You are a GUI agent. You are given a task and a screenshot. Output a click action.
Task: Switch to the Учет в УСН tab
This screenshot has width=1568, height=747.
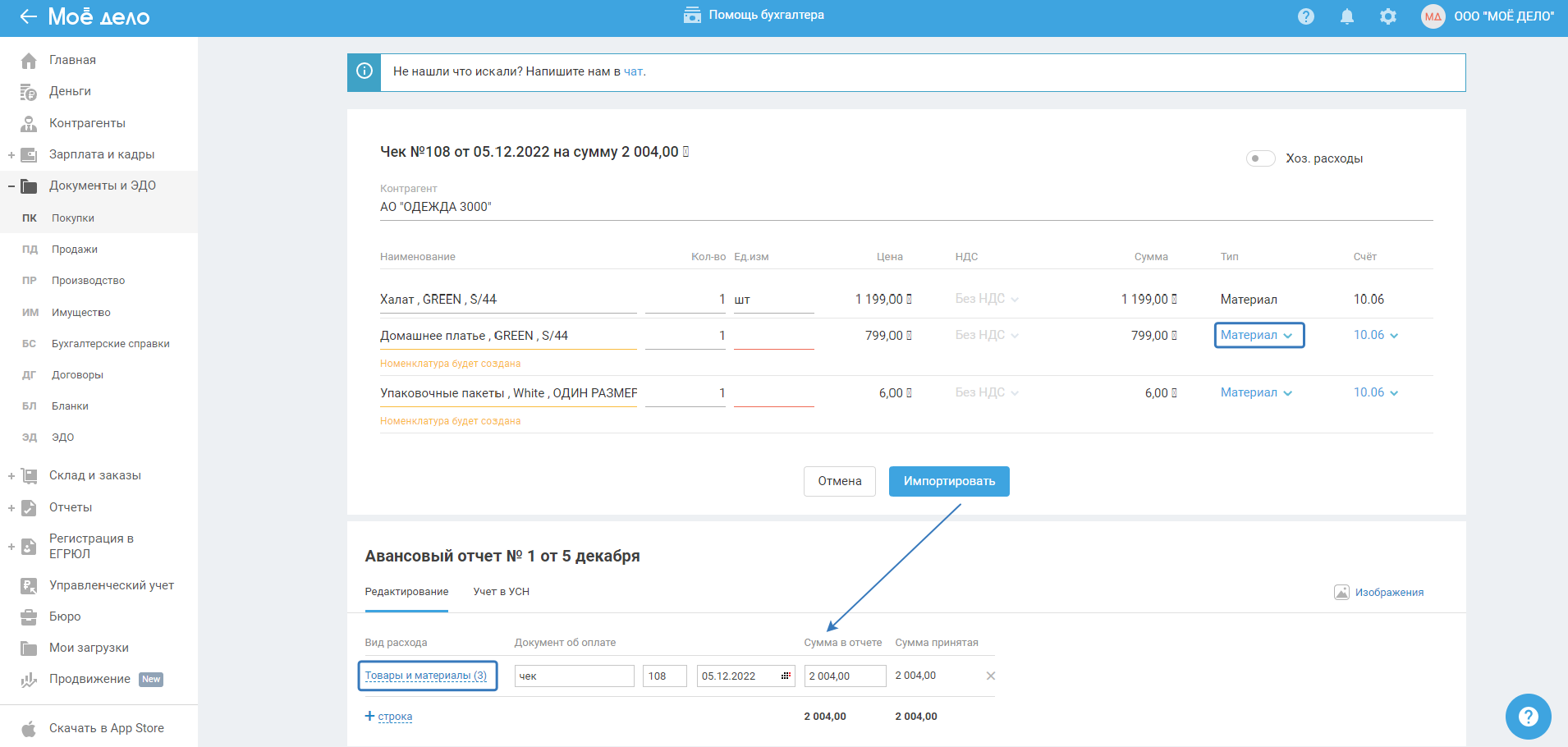(501, 592)
